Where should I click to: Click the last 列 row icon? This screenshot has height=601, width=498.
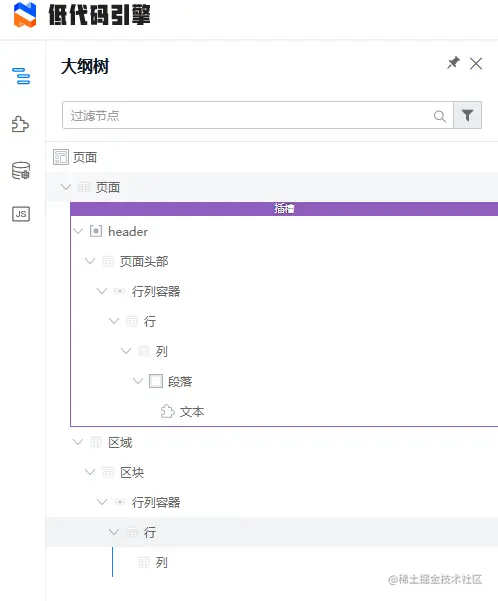coord(144,562)
